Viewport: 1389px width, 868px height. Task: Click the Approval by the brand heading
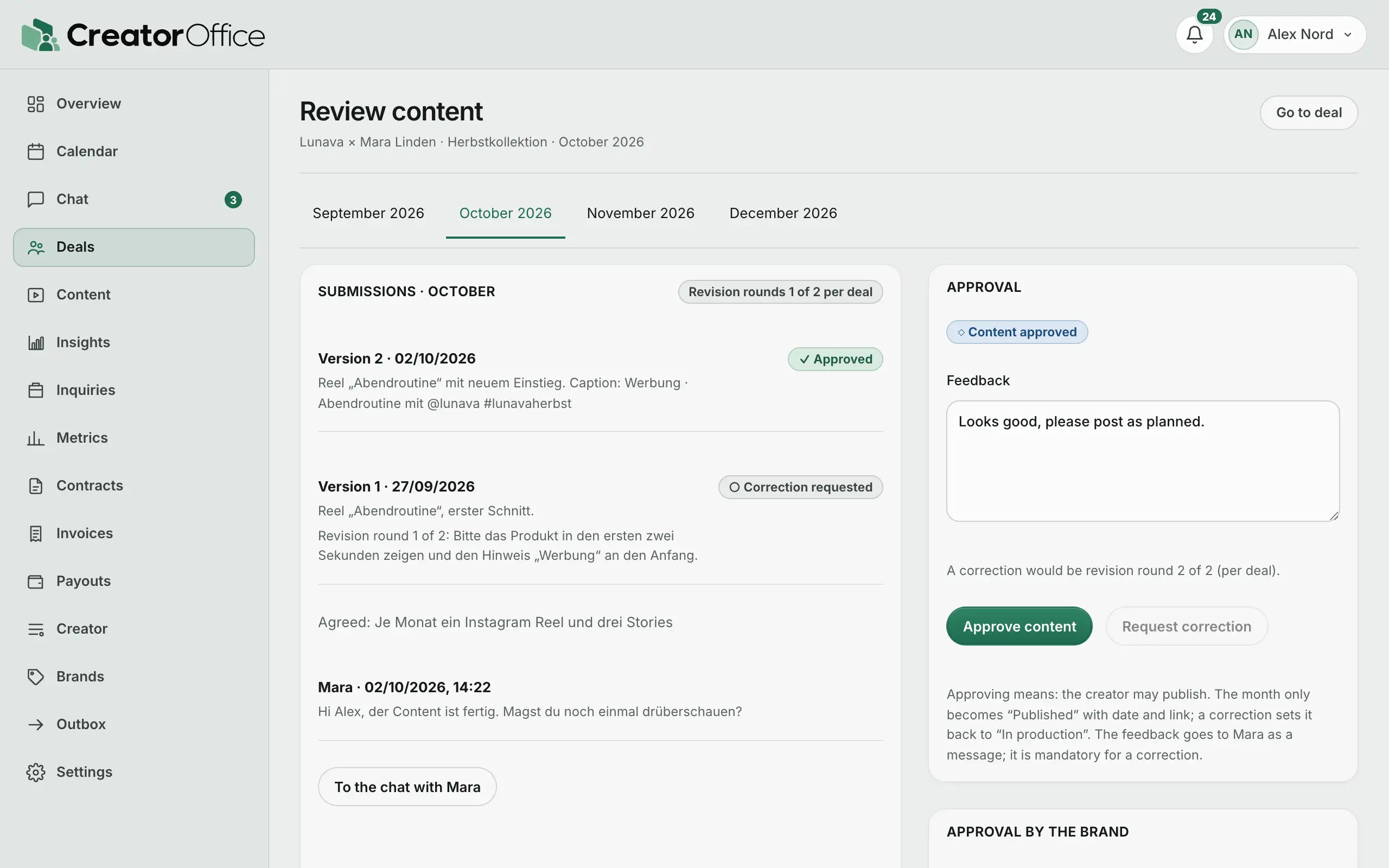(1037, 831)
